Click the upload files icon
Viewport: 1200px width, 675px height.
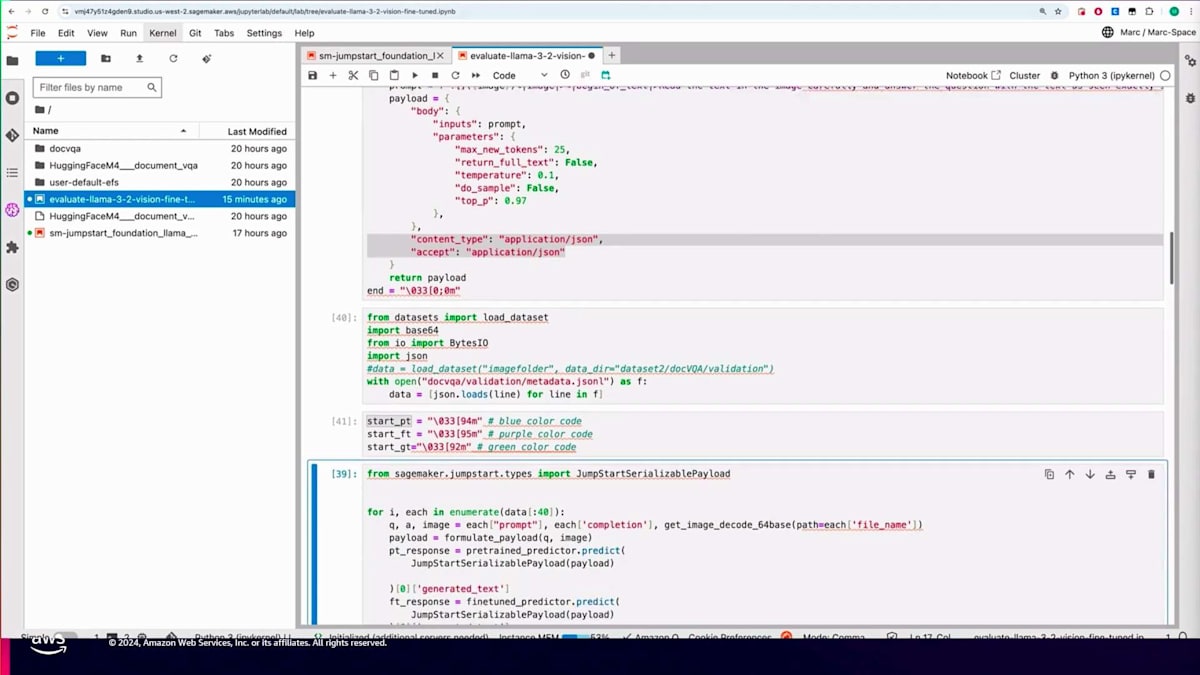139,59
